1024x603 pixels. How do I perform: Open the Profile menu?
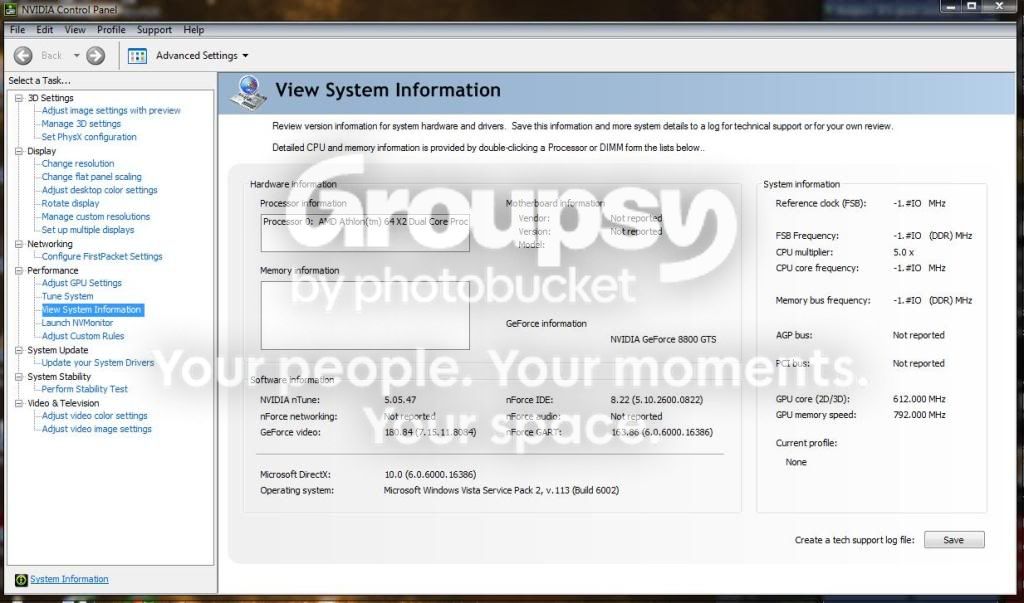111,30
